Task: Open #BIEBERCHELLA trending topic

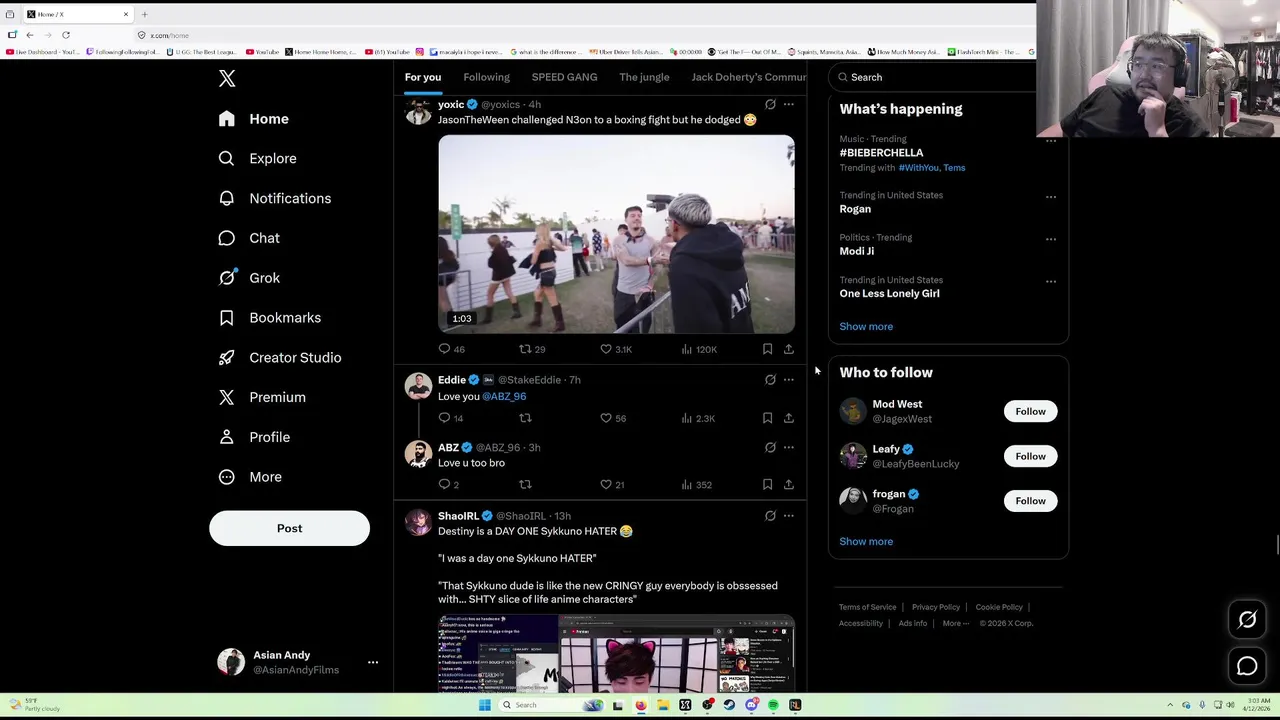Action: point(881,153)
